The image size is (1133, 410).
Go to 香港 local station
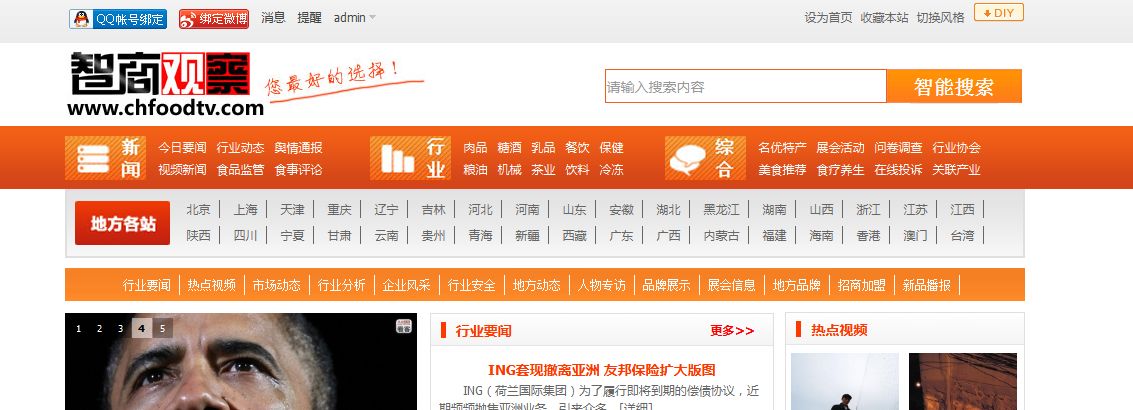pyautogui.click(x=869, y=235)
